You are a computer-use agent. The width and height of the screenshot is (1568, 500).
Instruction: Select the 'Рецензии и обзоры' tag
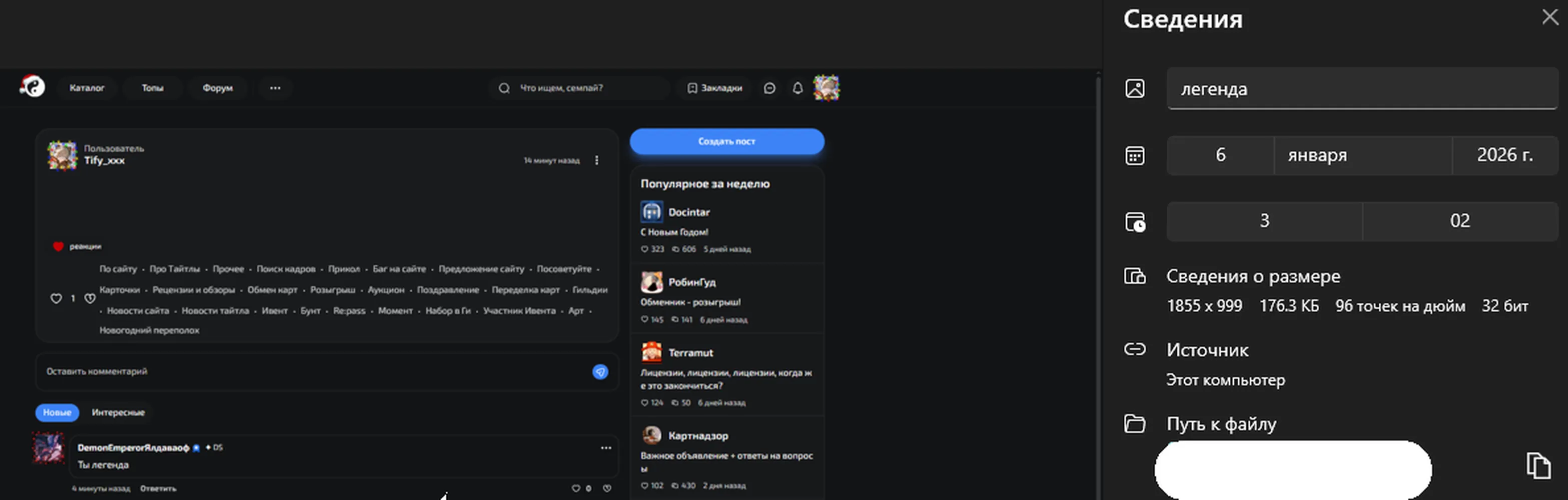point(194,289)
